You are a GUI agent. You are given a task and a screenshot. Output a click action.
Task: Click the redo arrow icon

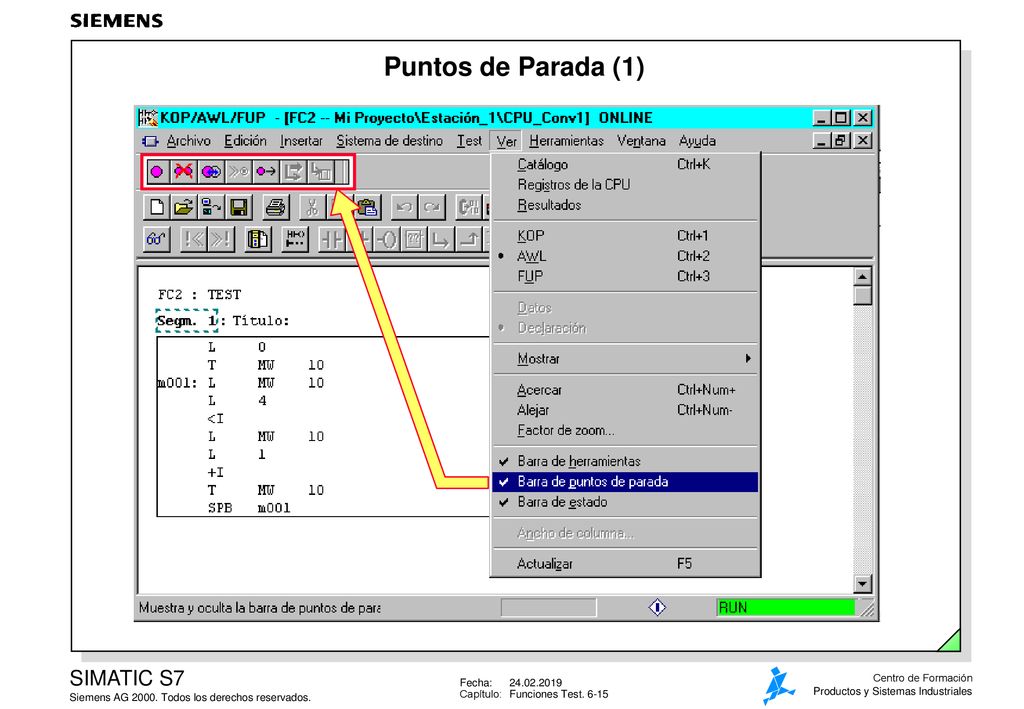click(431, 208)
